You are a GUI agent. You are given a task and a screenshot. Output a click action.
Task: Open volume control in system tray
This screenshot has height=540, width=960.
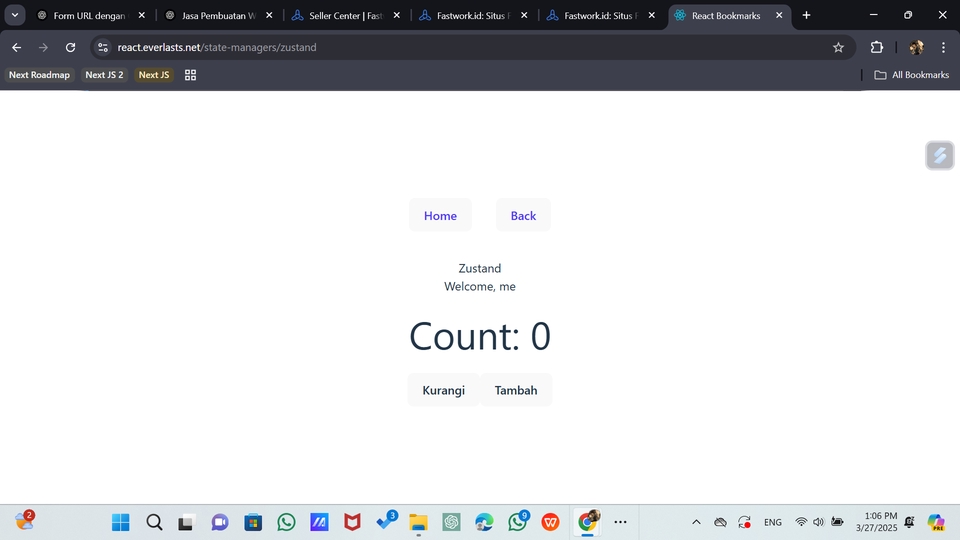(819, 522)
